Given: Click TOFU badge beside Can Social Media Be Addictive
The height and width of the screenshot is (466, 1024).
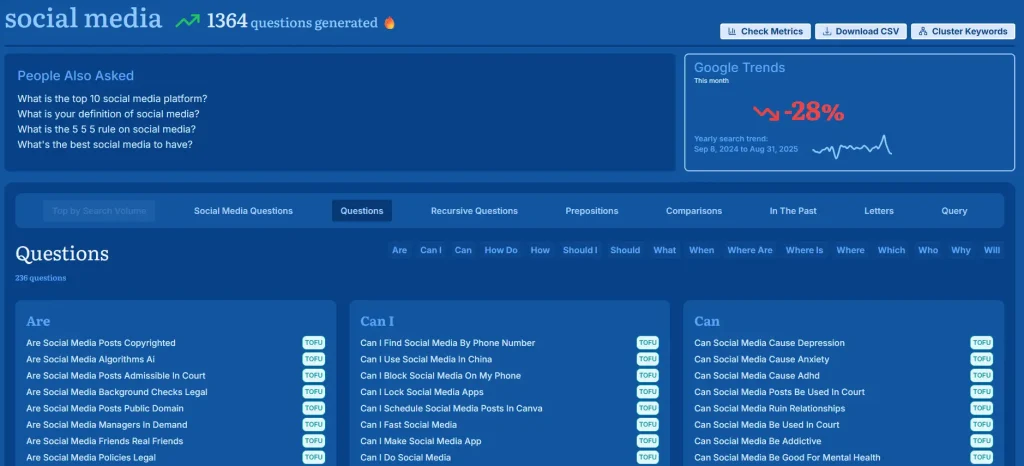Looking at the screenshot, I should [x=981, y=441].
